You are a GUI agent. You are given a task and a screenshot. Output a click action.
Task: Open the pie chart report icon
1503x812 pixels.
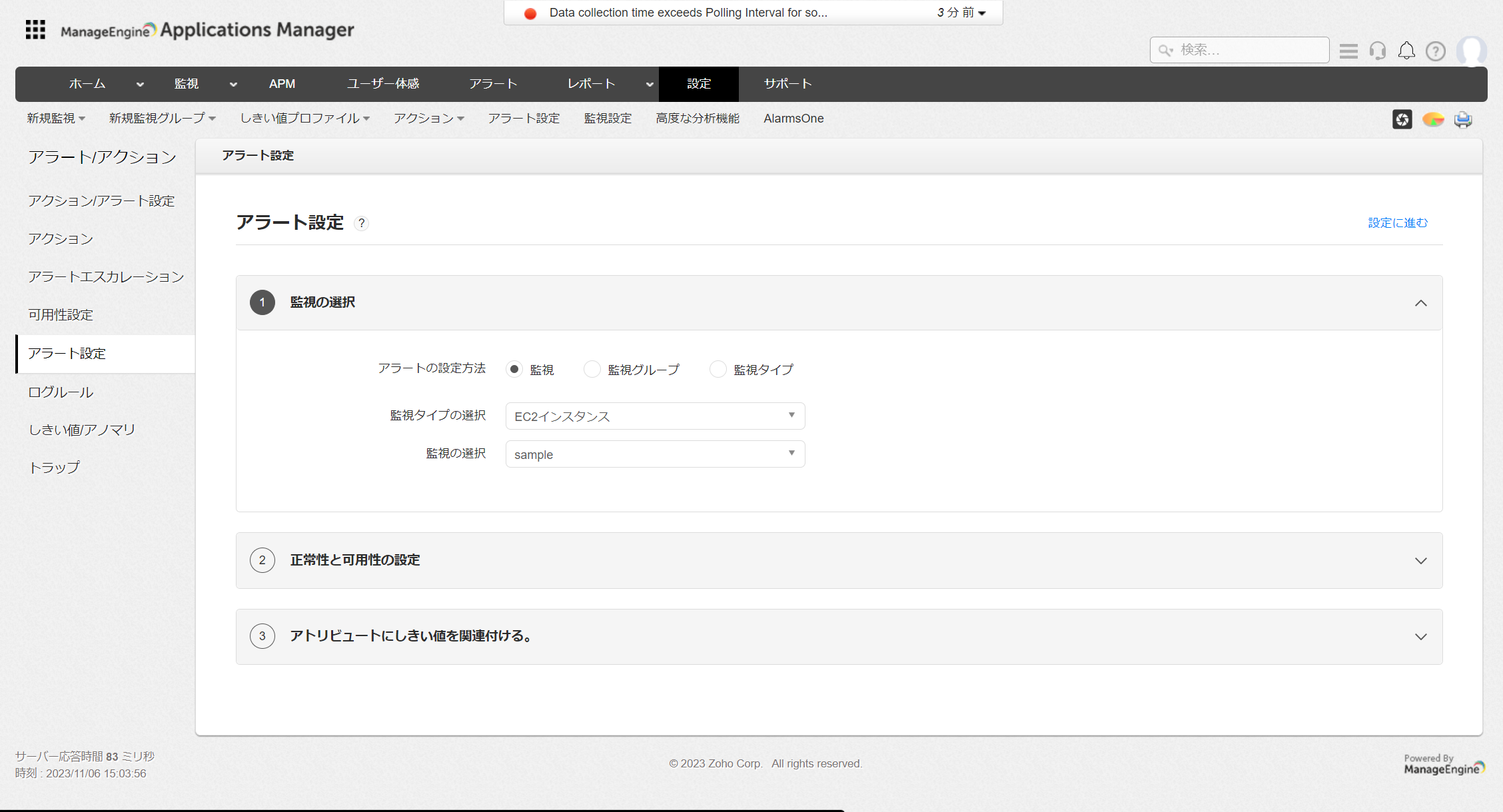tap(1432, 119)
